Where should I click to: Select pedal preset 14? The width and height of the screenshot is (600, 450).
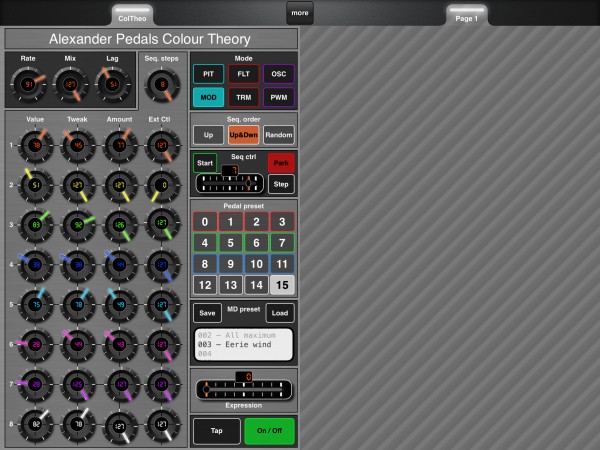coord(256,285)
